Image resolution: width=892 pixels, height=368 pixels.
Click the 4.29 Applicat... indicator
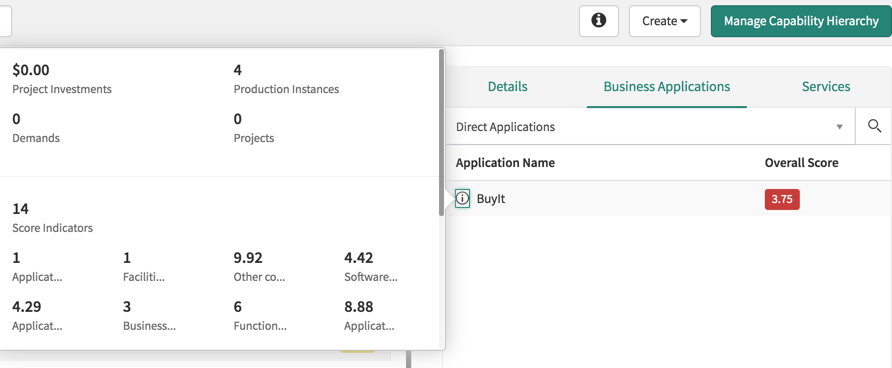pos(37,315)
